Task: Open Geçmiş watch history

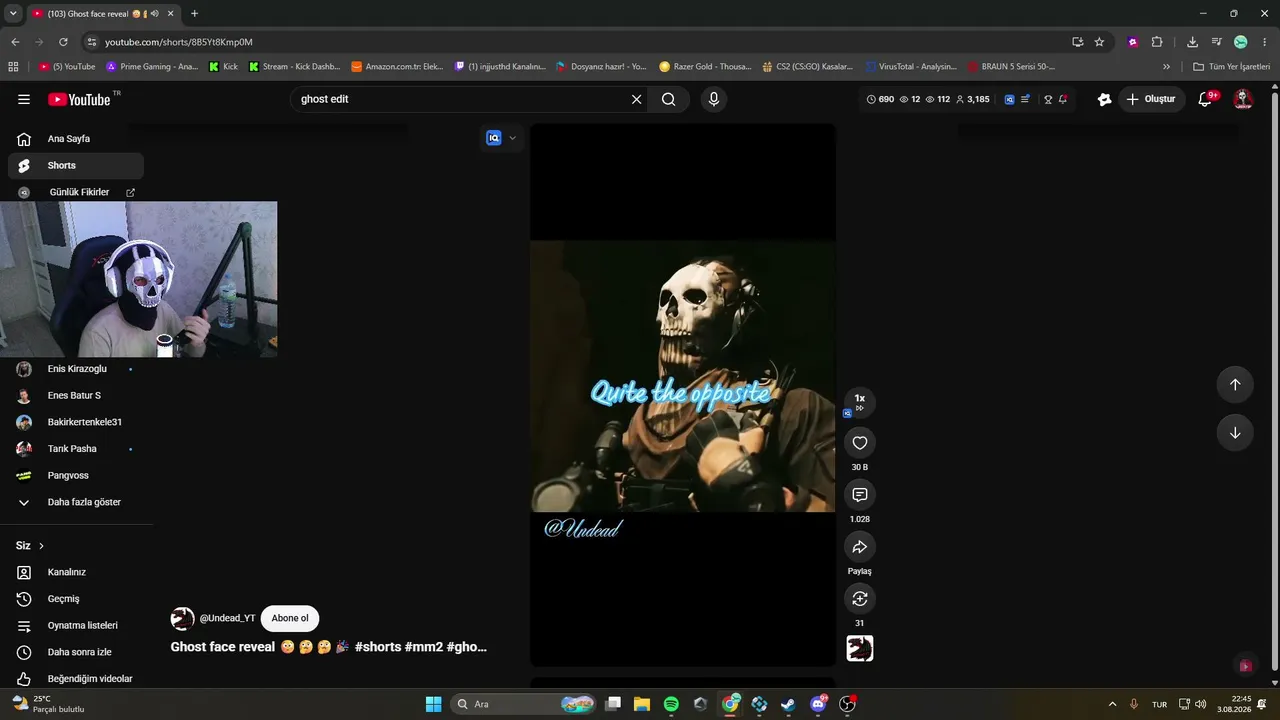Action: (x=76, y=599)
